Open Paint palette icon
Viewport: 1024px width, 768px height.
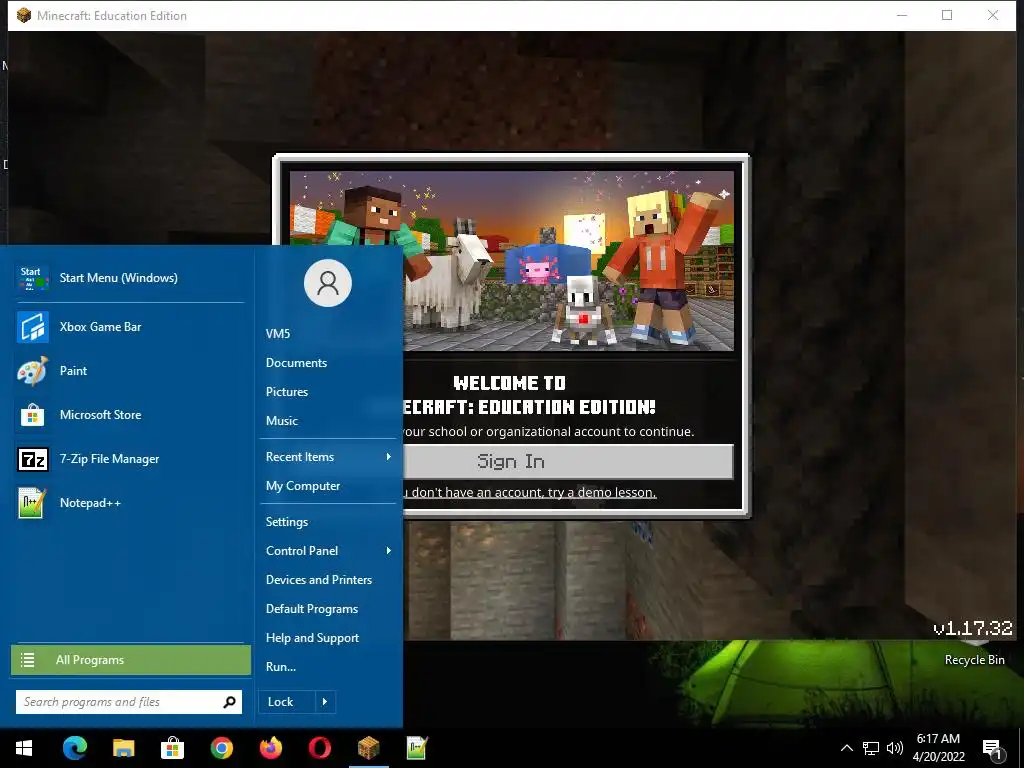click(x=33, y=371)
